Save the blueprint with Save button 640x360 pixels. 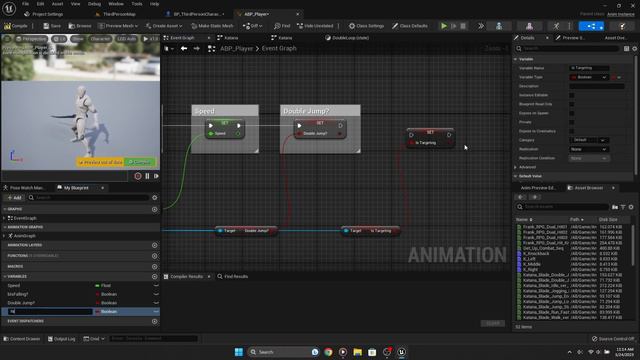pos(52,26)
